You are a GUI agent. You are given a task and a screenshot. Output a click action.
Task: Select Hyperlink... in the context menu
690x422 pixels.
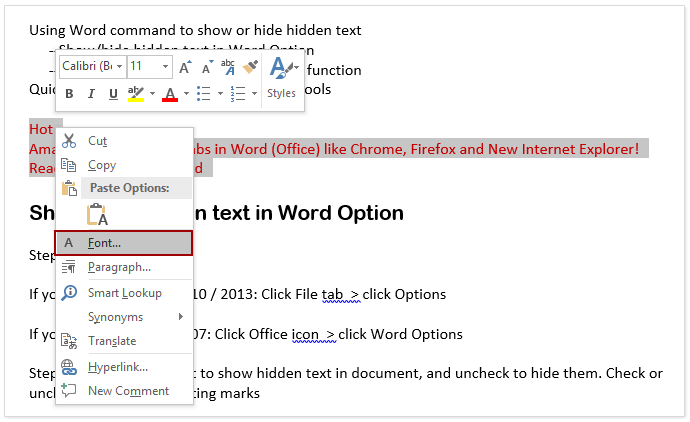coord(117,367)
